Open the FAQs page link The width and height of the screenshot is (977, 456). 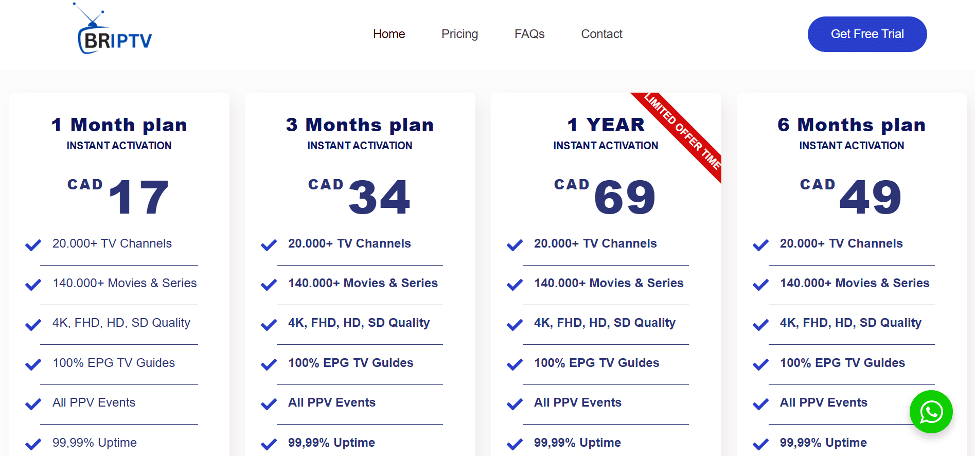[x=530, y=34]
